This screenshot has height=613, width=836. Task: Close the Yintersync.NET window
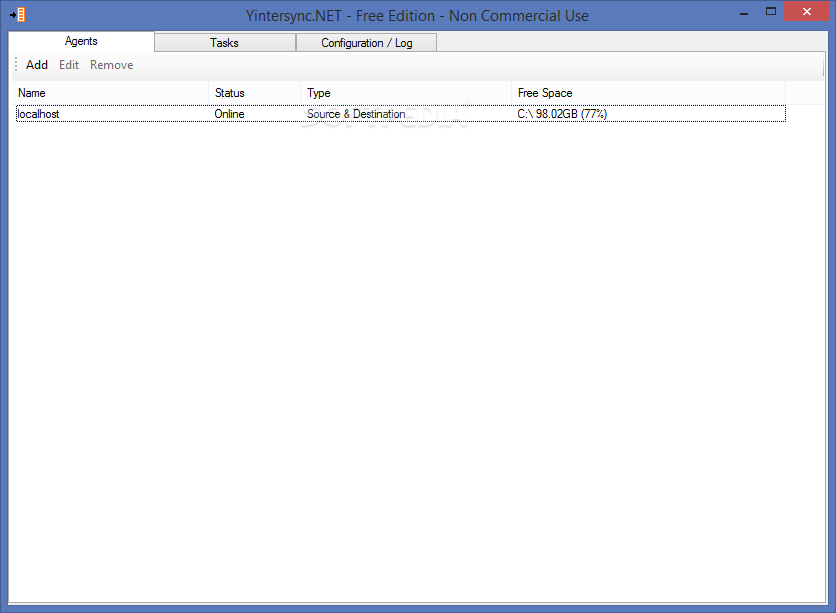coord(807,11)
